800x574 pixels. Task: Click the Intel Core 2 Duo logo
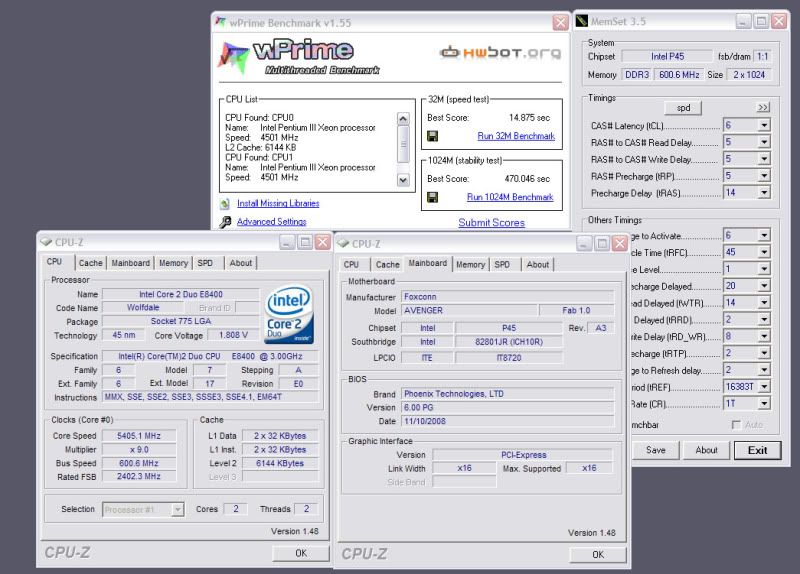pos(289,314)
